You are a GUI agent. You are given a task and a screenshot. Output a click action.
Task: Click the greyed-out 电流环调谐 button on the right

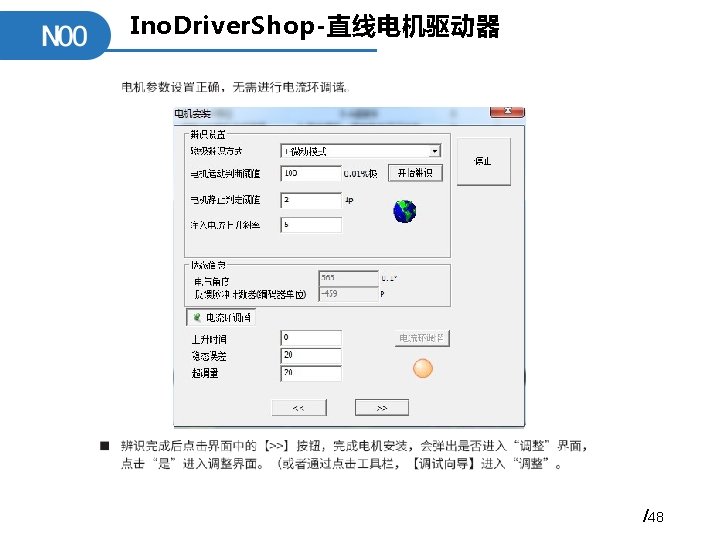tap(422, 338)
